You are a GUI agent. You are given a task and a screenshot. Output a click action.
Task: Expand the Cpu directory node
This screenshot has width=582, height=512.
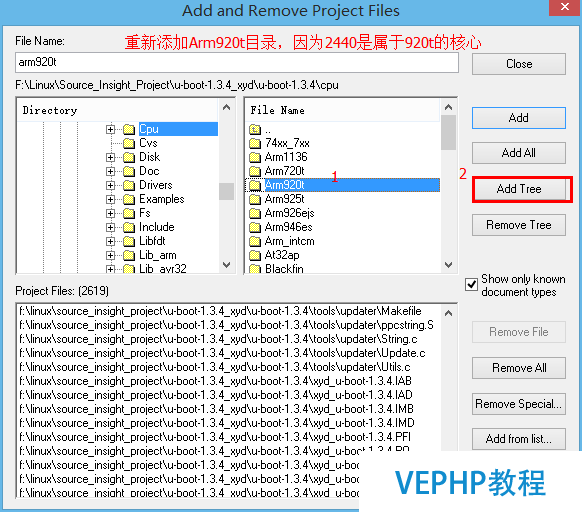(110, 129)
